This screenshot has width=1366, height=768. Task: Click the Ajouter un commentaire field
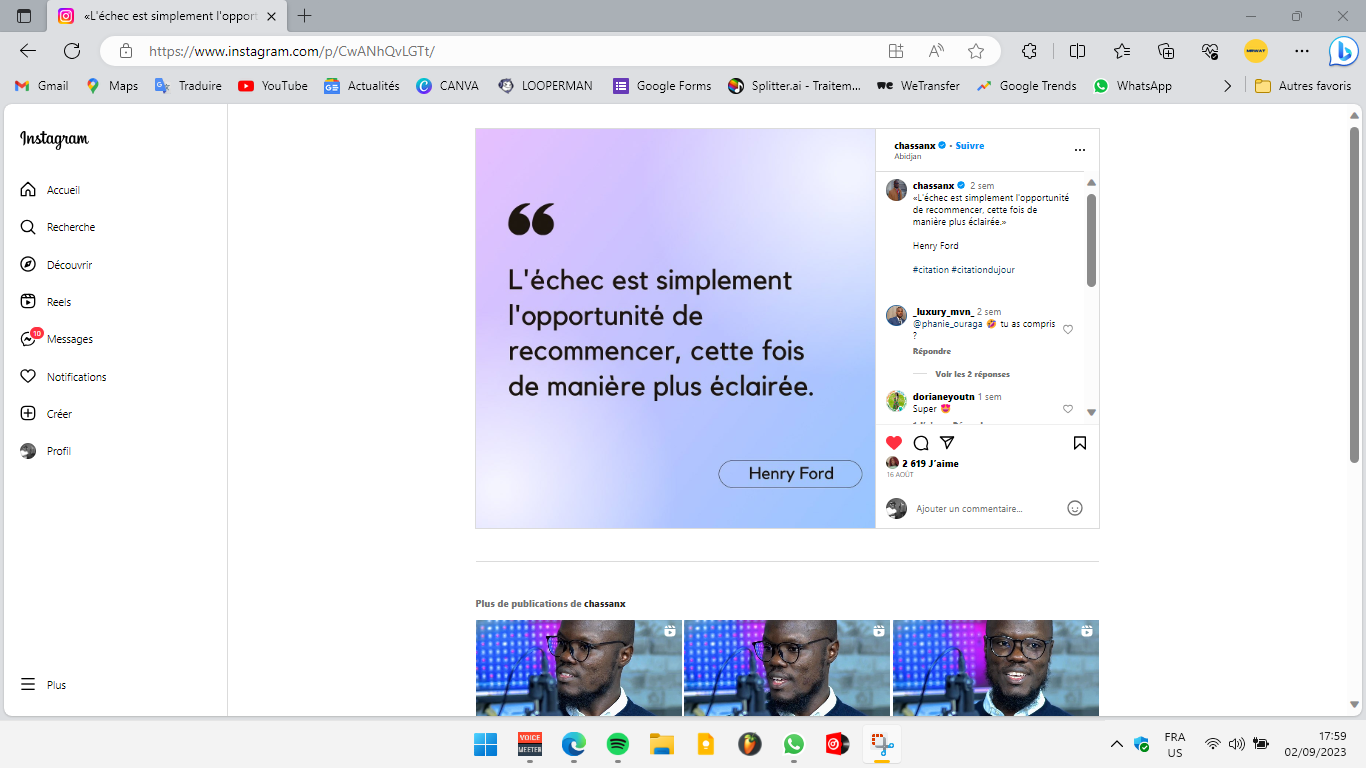[985, 509]
